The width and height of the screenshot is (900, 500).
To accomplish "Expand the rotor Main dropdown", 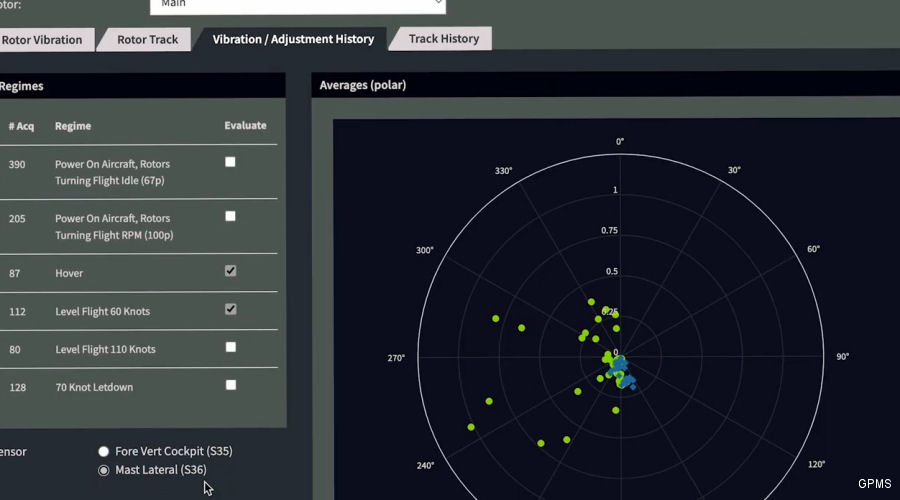I will click(x=297, y=4).
